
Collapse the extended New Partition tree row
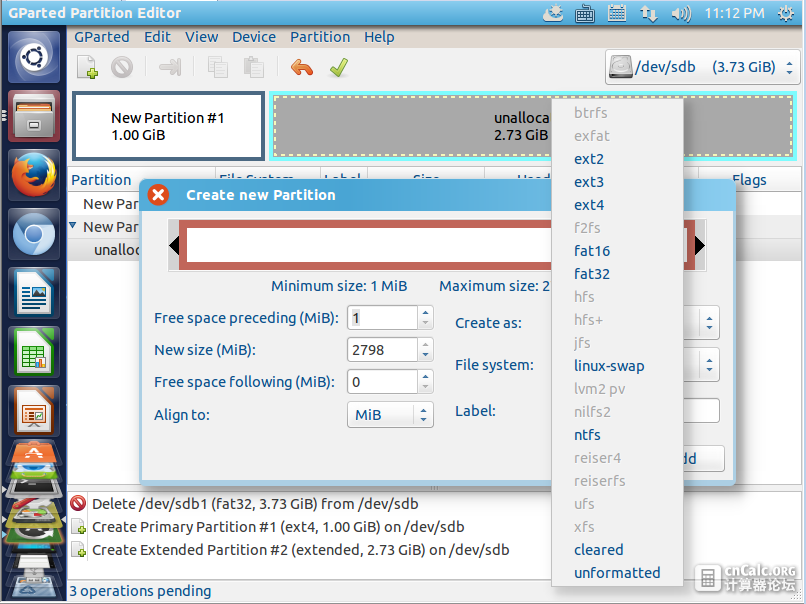pos(73,226)
